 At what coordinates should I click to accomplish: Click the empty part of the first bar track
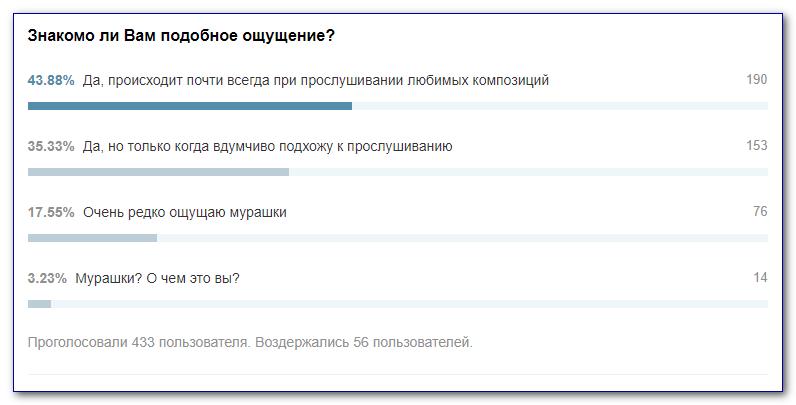pyautogui.click(x=560, y=106)
